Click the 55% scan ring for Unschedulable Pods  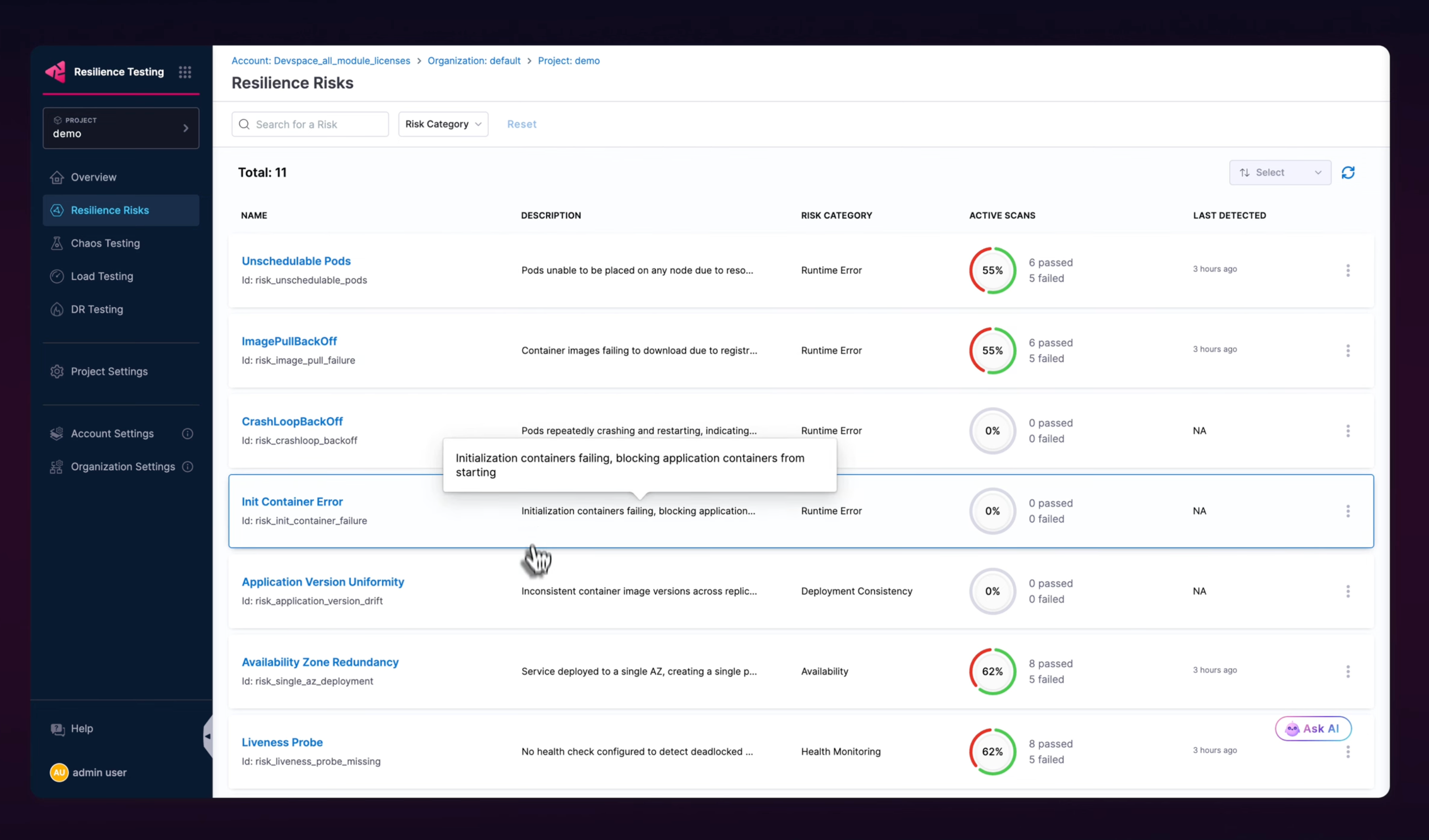(993, 270)
